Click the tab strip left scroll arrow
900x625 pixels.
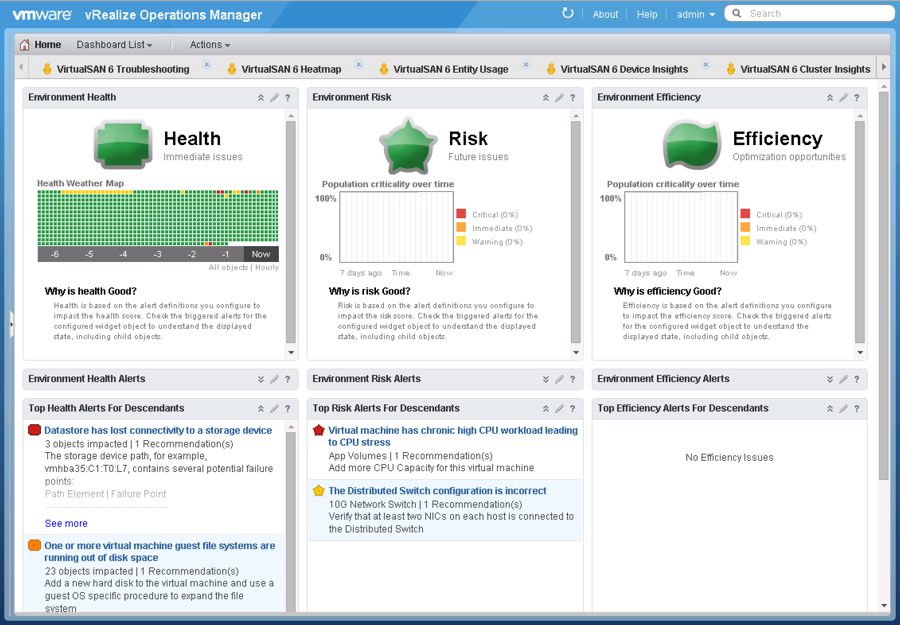click(21, 67)
